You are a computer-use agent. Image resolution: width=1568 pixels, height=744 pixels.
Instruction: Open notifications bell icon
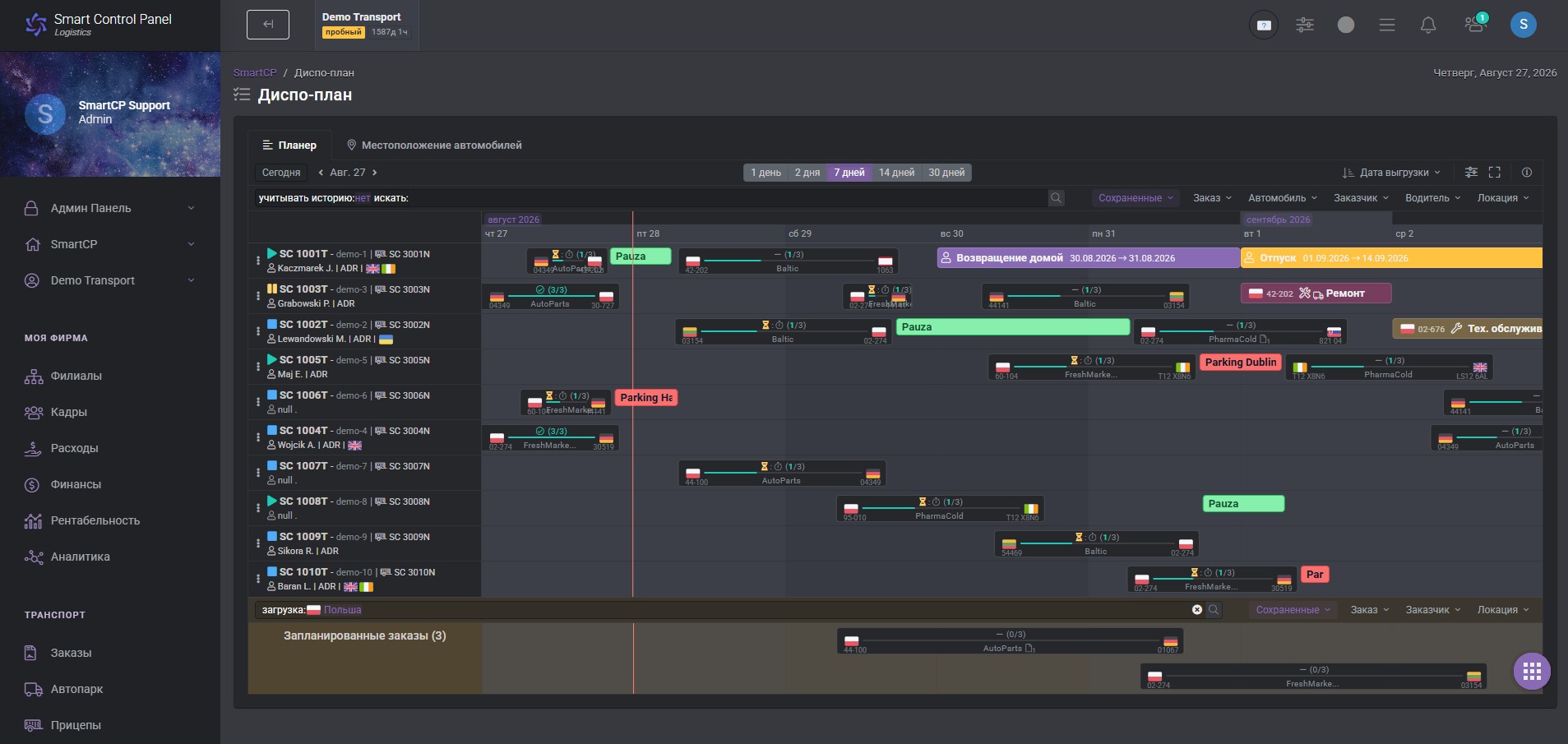[x=1428, y=25]
